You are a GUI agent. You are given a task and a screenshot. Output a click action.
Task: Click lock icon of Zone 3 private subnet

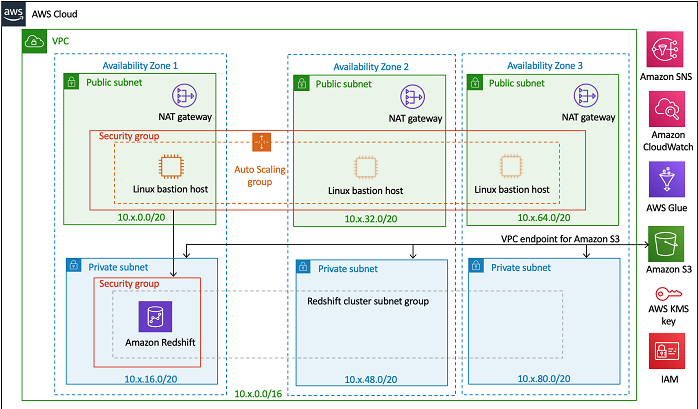(x=476, y=266)
